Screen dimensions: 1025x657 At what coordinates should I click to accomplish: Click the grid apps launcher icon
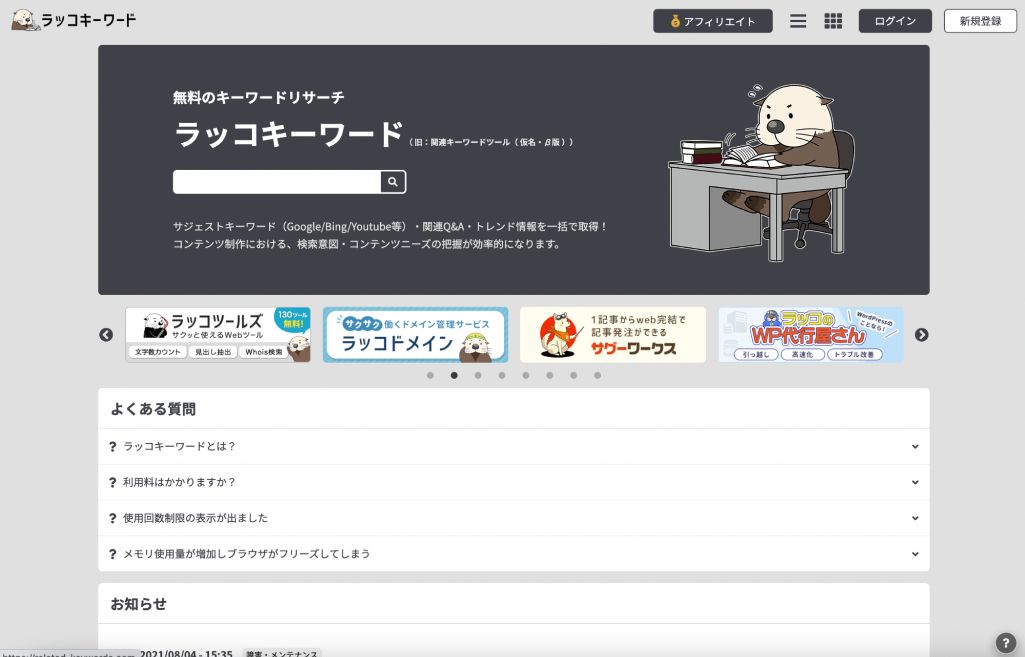pos(832,20)
